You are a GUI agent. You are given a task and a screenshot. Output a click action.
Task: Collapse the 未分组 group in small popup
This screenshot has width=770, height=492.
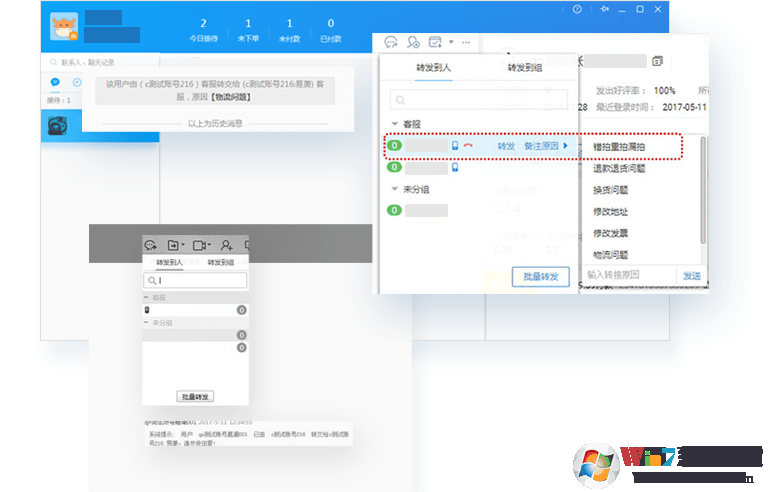coord(146,323)
